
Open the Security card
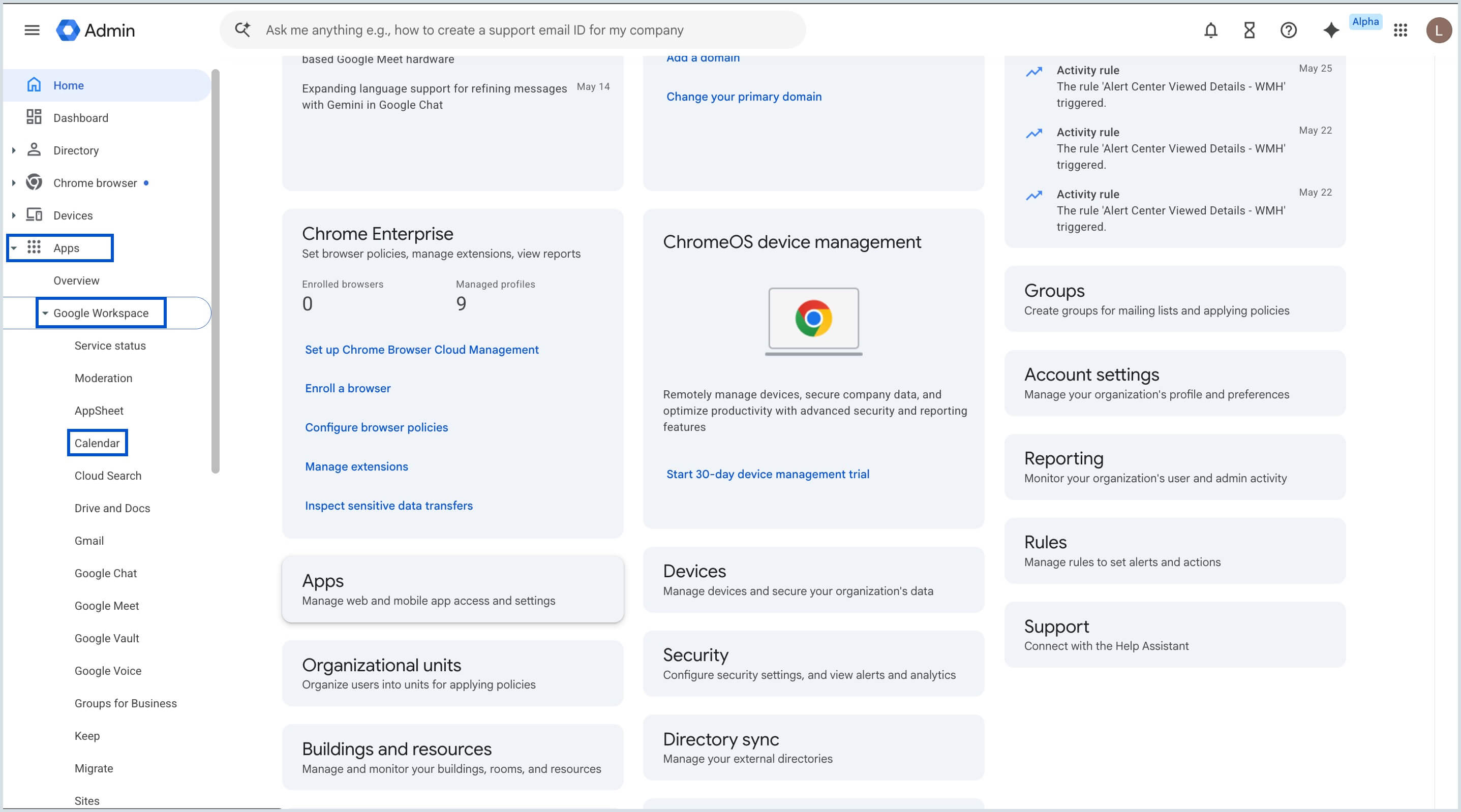pyautogui.click(x=813, y=664)
